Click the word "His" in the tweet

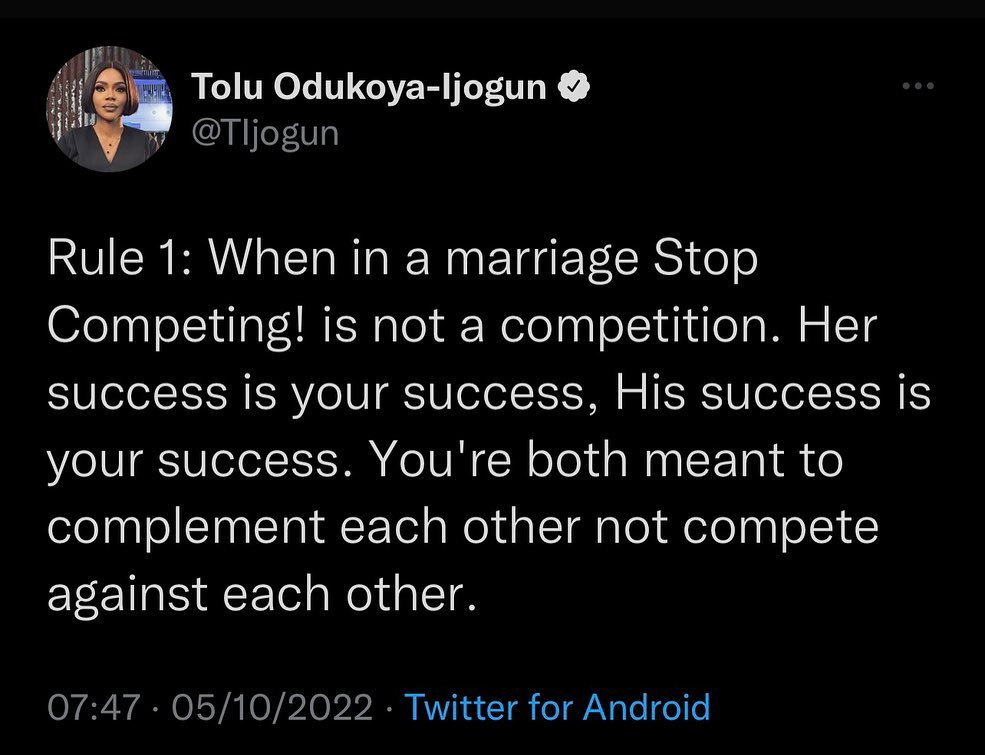pyautogui.click(x=650, y=395)
